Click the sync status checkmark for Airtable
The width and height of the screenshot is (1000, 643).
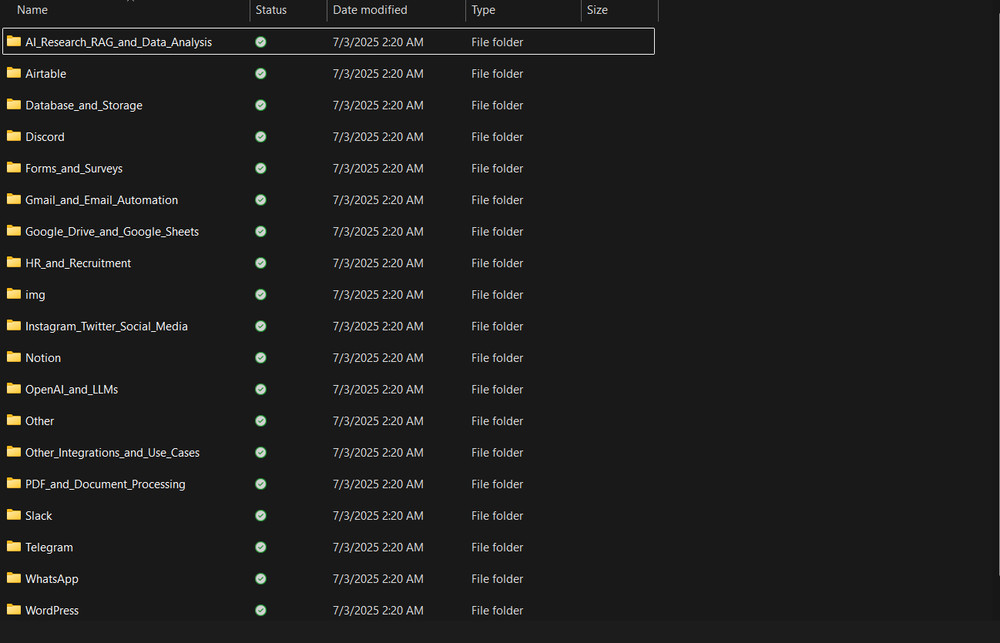pyautogui.click(x=261, y=73)
